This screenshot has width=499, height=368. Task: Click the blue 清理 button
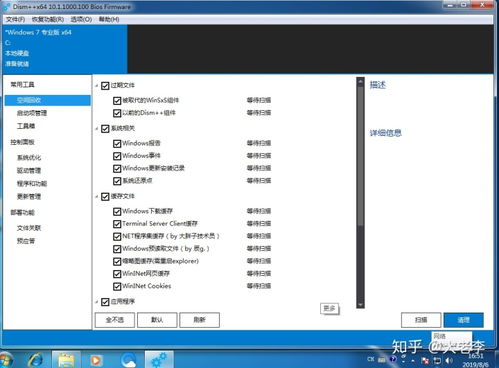pos(464,320)
